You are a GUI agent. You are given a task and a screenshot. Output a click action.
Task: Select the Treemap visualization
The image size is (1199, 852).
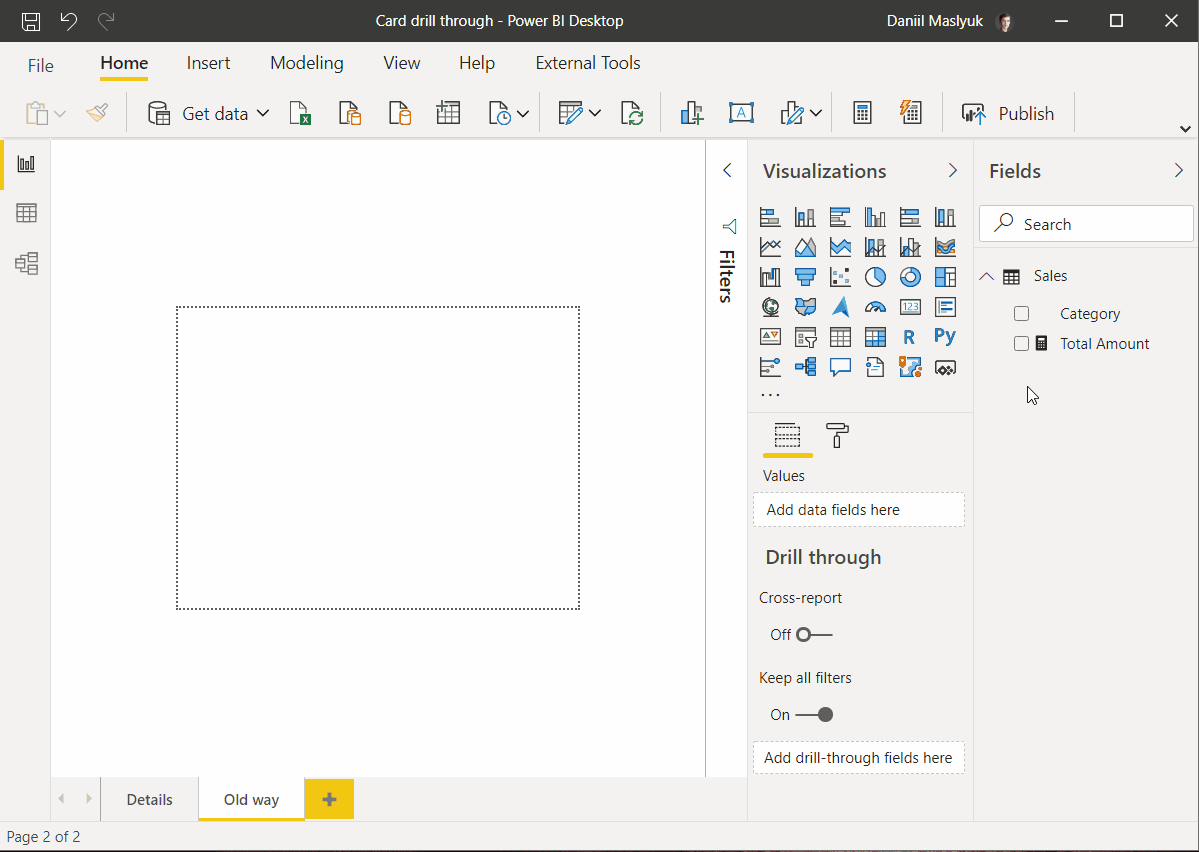pyautogui.click(x=945, y=277)
